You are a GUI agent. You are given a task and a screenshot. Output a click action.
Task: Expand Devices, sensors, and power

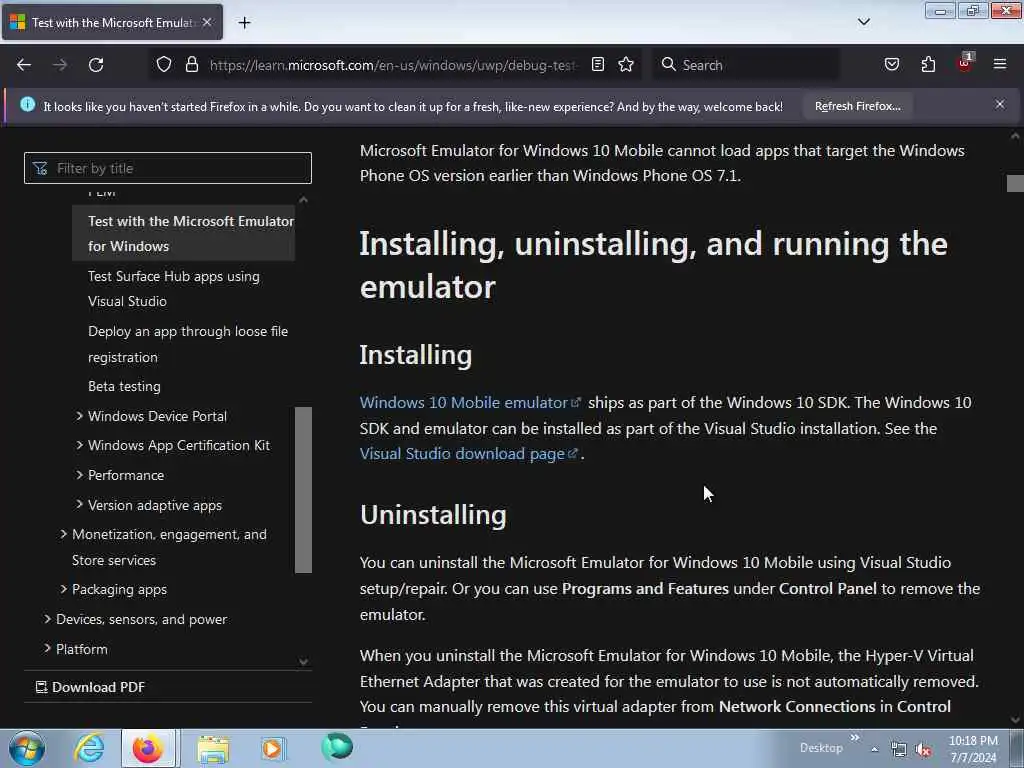pos(47,619)
